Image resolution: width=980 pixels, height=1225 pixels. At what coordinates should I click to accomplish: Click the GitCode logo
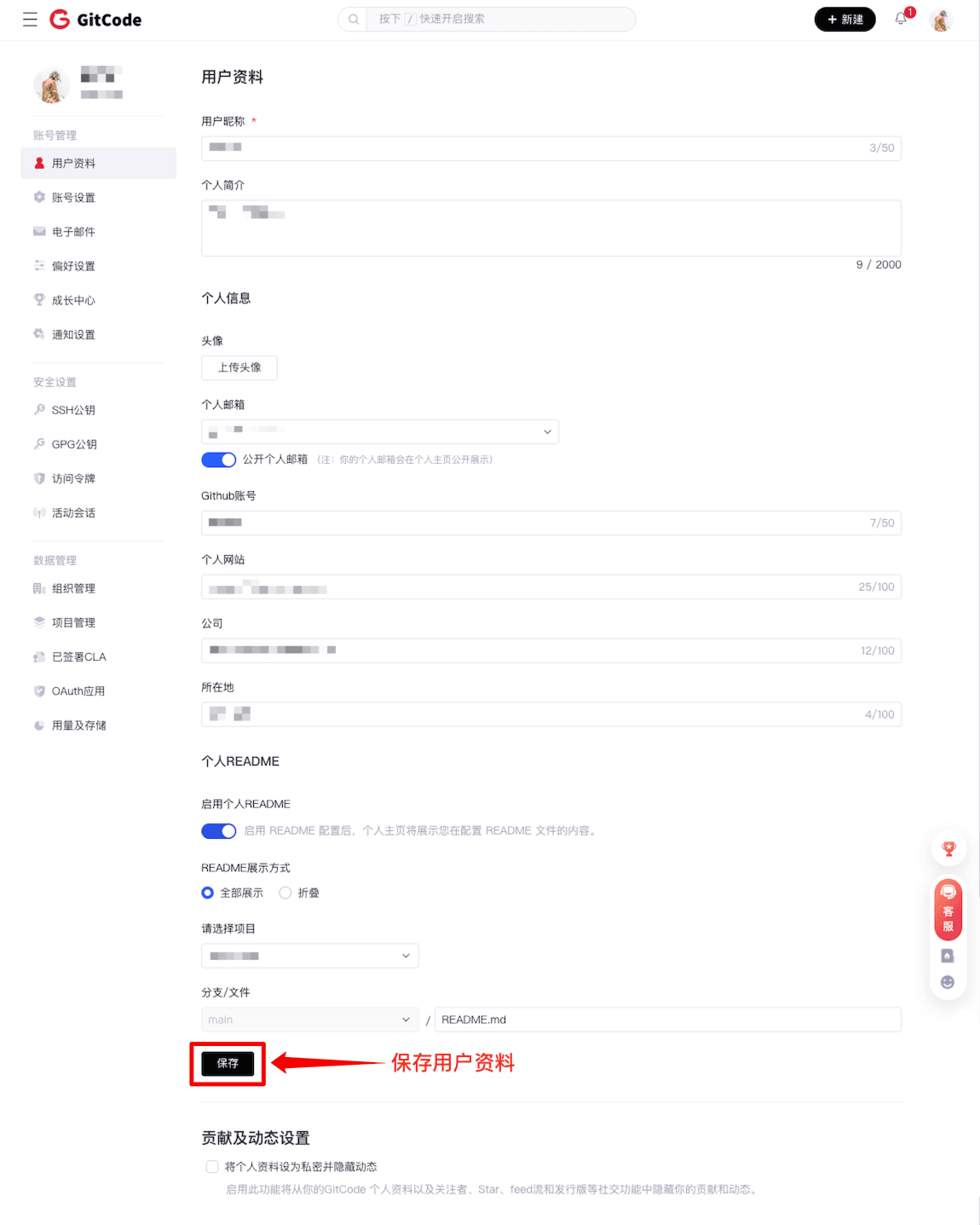pos(95,20)
